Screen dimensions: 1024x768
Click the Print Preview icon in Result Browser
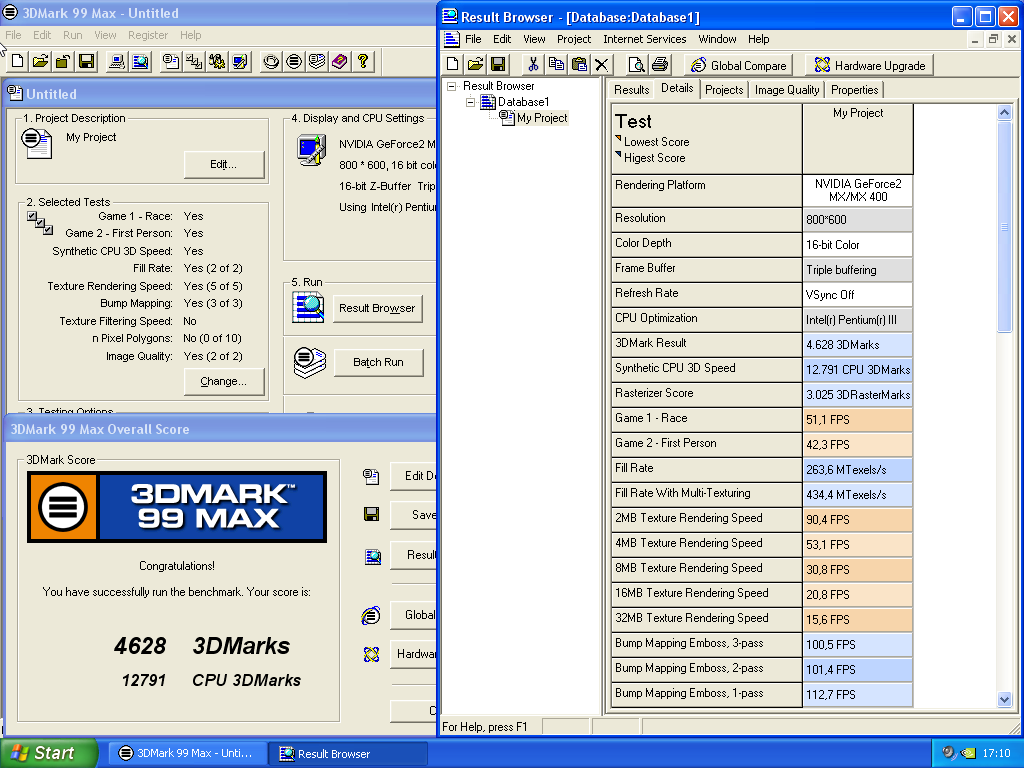tap(637, 64)
